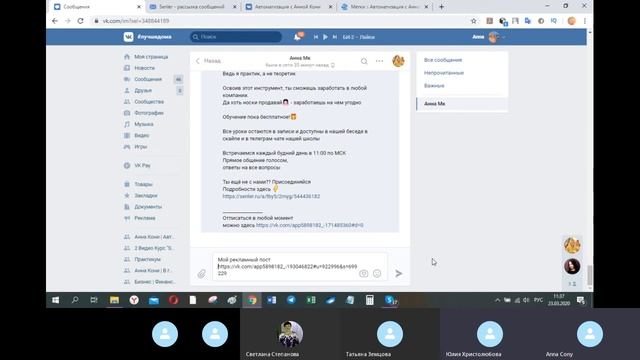Open Новости in sidebar
Screen dimensions: 640x360
tap(144, 68)
